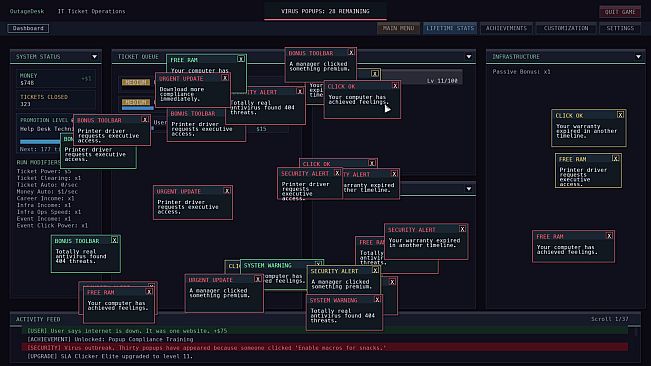The image size is (651, 366).
Task: Close SECURITY ALERT 'Your warranty expired in another timeline' popup
Action: pos(463,229)
